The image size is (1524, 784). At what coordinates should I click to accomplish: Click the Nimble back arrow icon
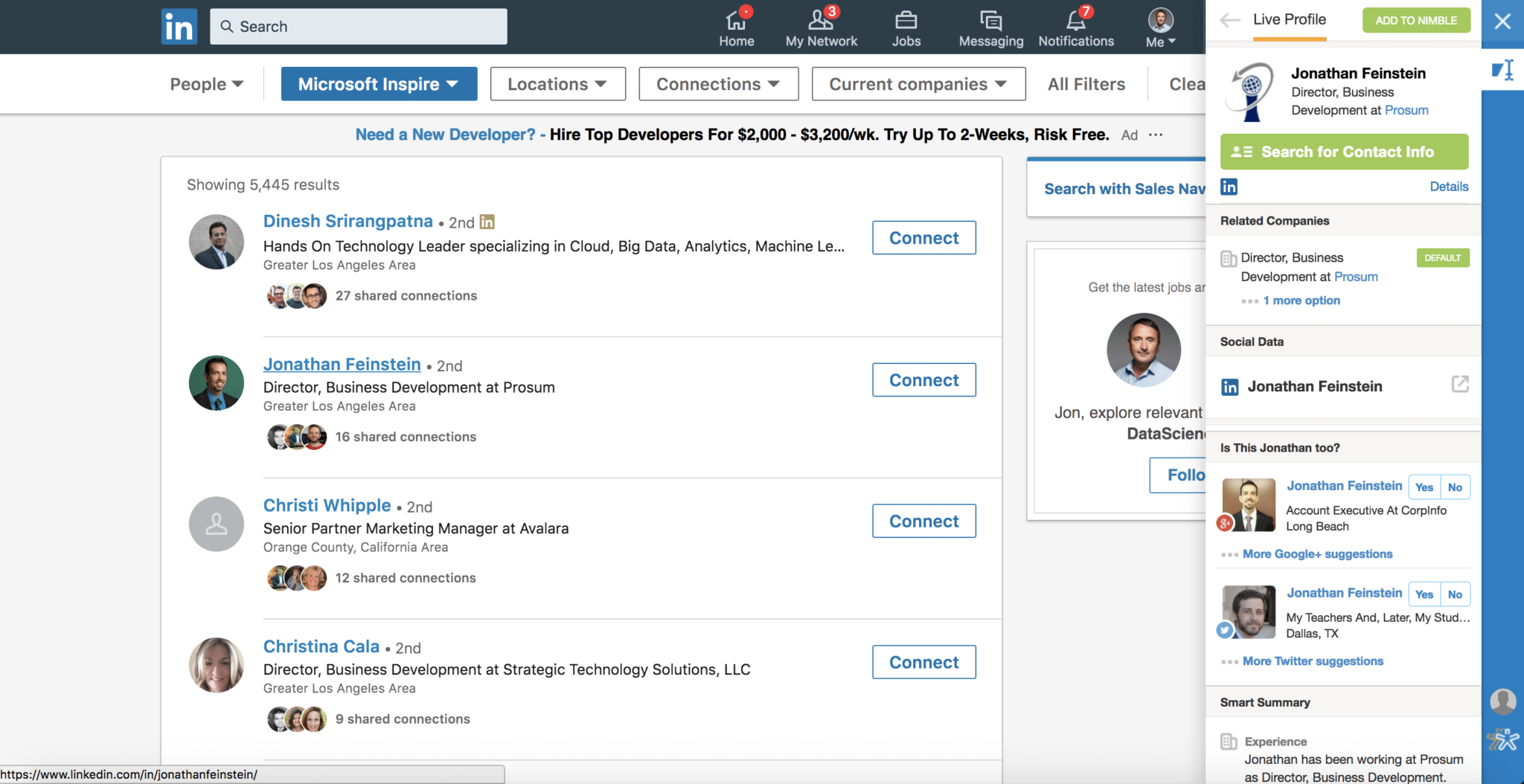point(1230,21)
